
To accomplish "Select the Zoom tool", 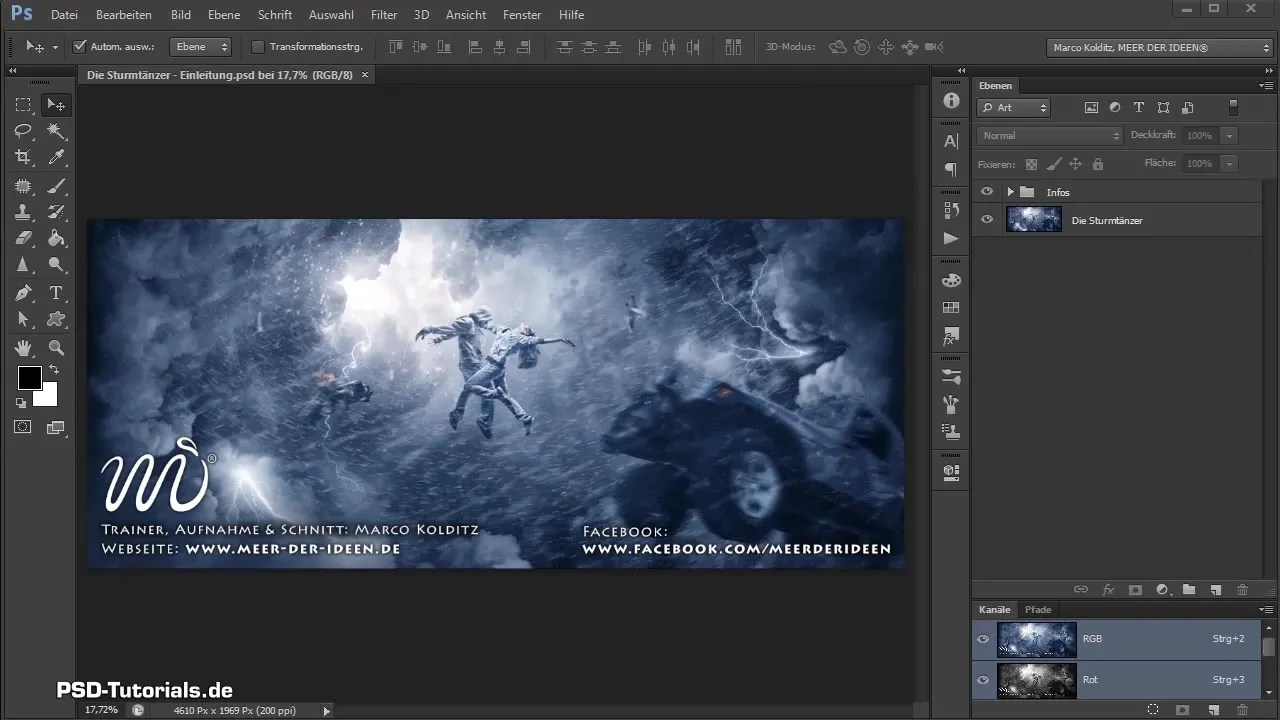I will tap(56, 348).
